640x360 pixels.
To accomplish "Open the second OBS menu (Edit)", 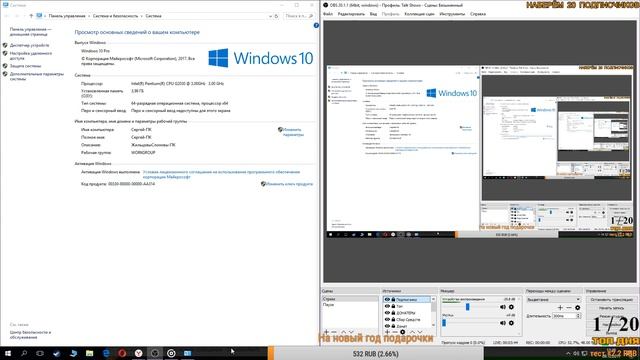I will click(x=351, y=14).
